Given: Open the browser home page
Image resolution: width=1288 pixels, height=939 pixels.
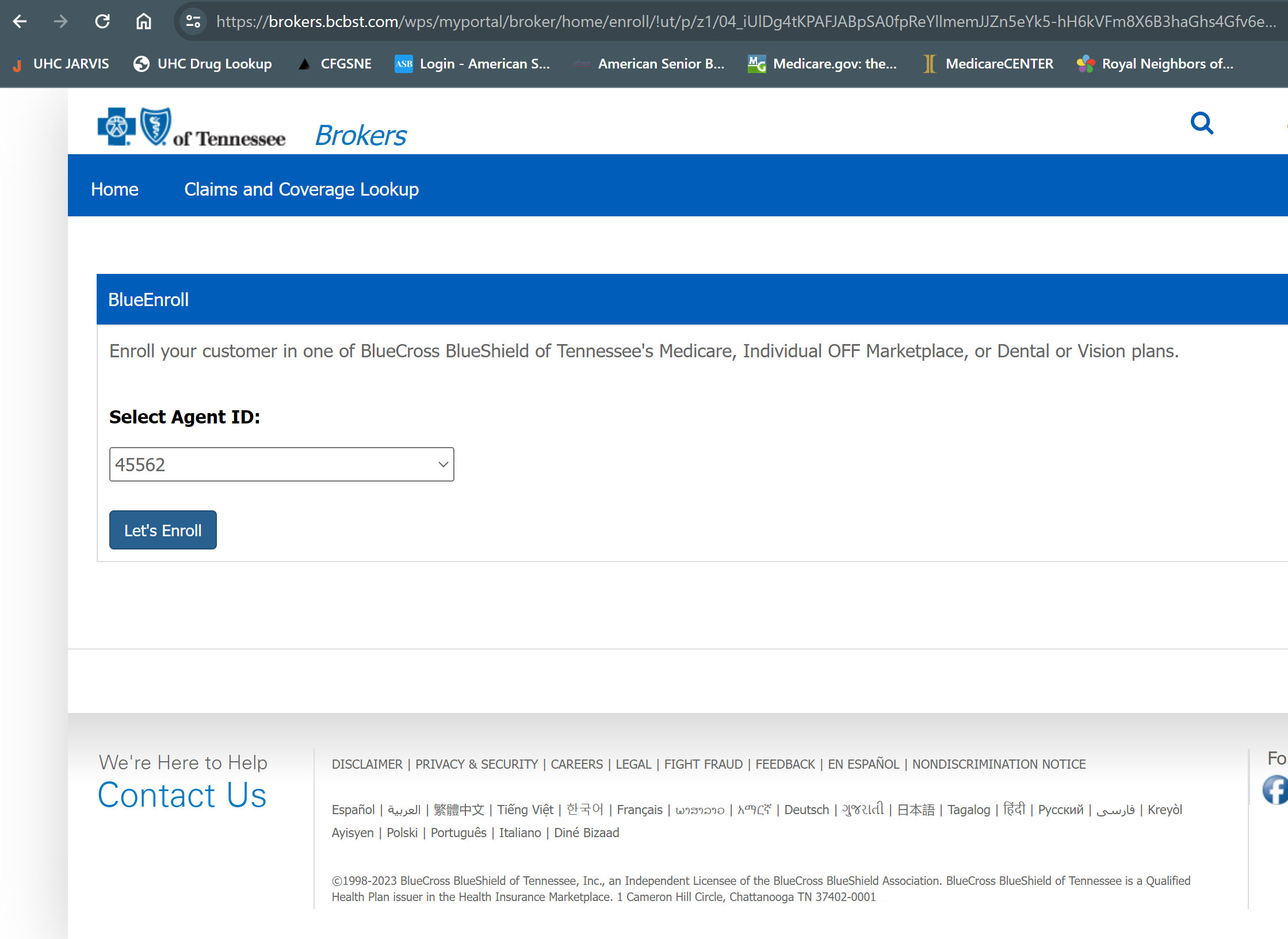Looking at the screenshot, I should (143, 21).
